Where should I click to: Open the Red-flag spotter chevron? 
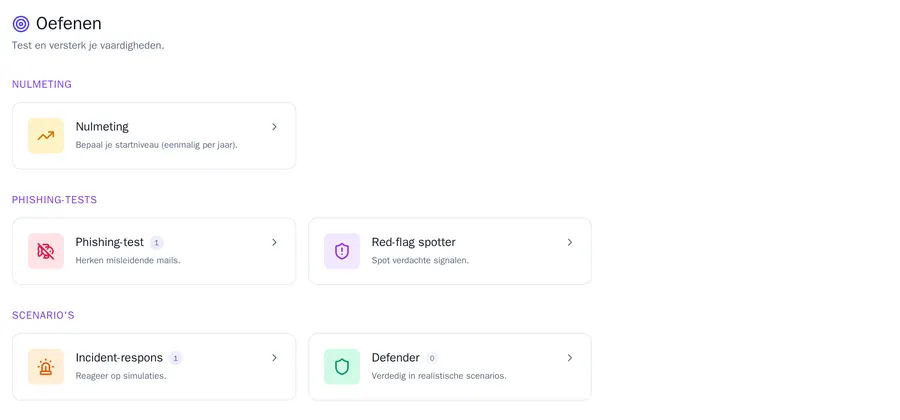570,242
